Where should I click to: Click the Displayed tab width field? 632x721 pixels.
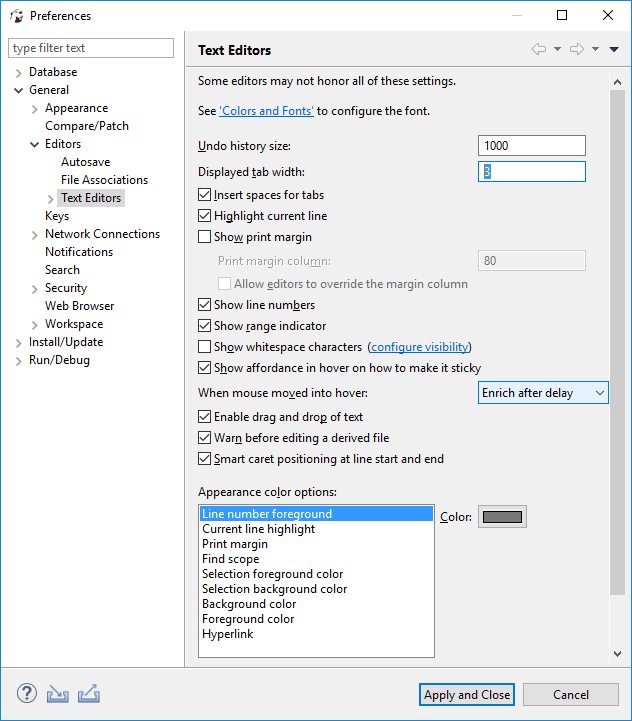point(532,172)
